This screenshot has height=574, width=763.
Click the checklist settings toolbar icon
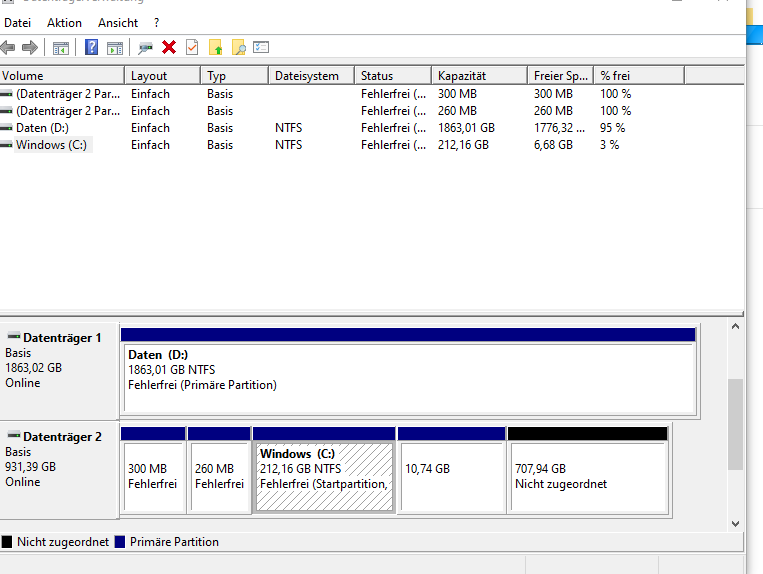pyautogui.click(x=261, y=47)
